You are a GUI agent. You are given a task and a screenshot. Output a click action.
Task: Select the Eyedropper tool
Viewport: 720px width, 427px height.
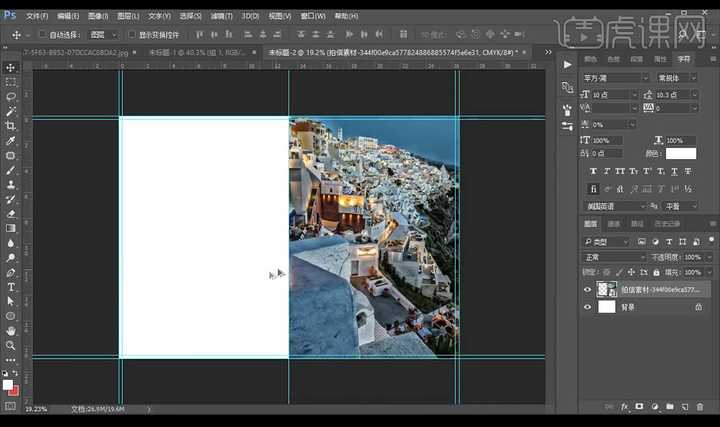click(x=11, y=140)
